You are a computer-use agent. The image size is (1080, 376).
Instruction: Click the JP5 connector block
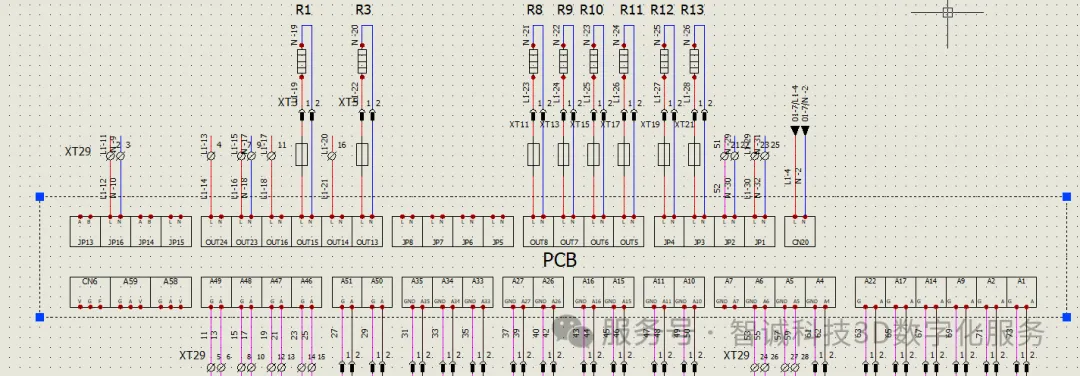pos(499,232)
